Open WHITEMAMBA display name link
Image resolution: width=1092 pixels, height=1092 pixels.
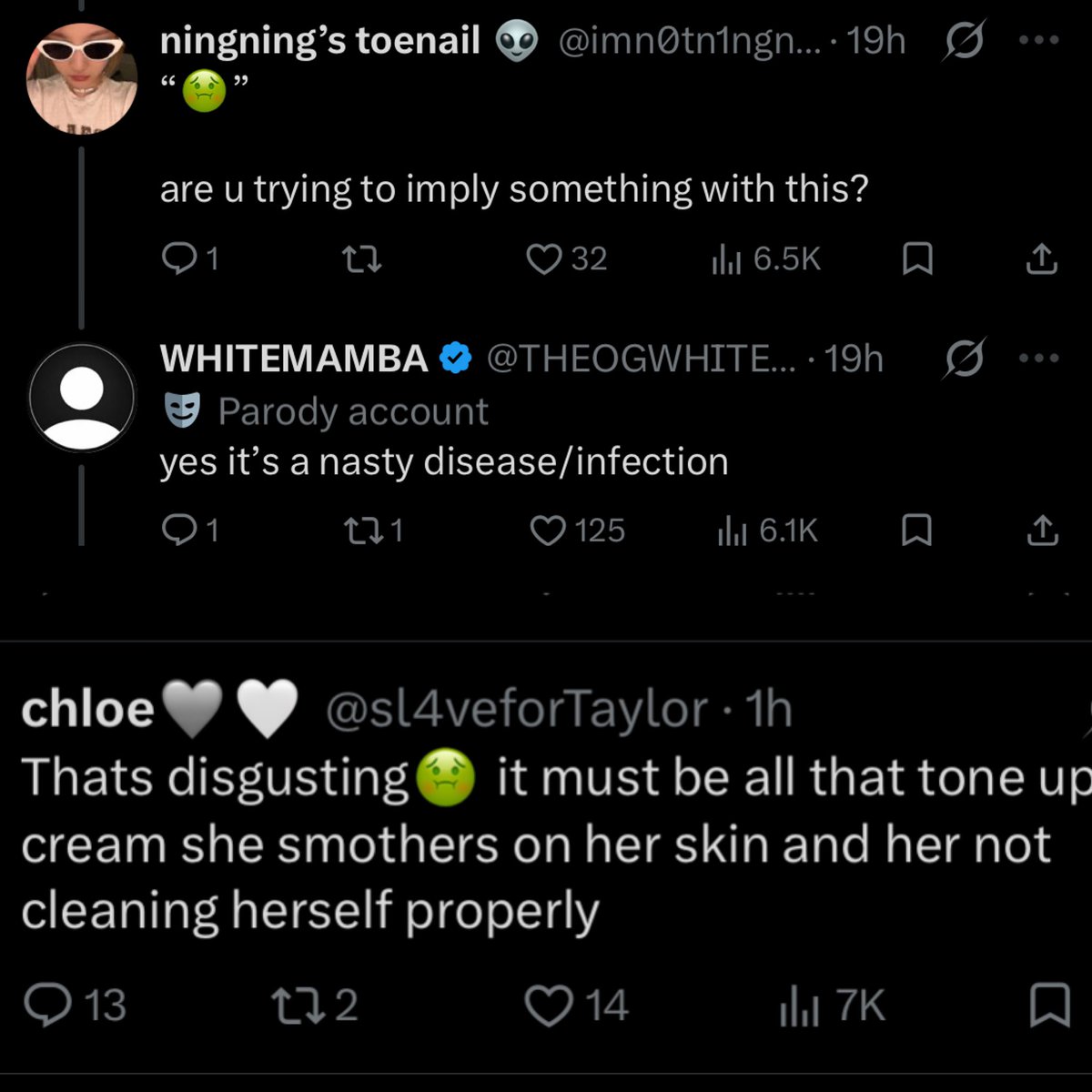pyautogui.click(x=294, y=359)
